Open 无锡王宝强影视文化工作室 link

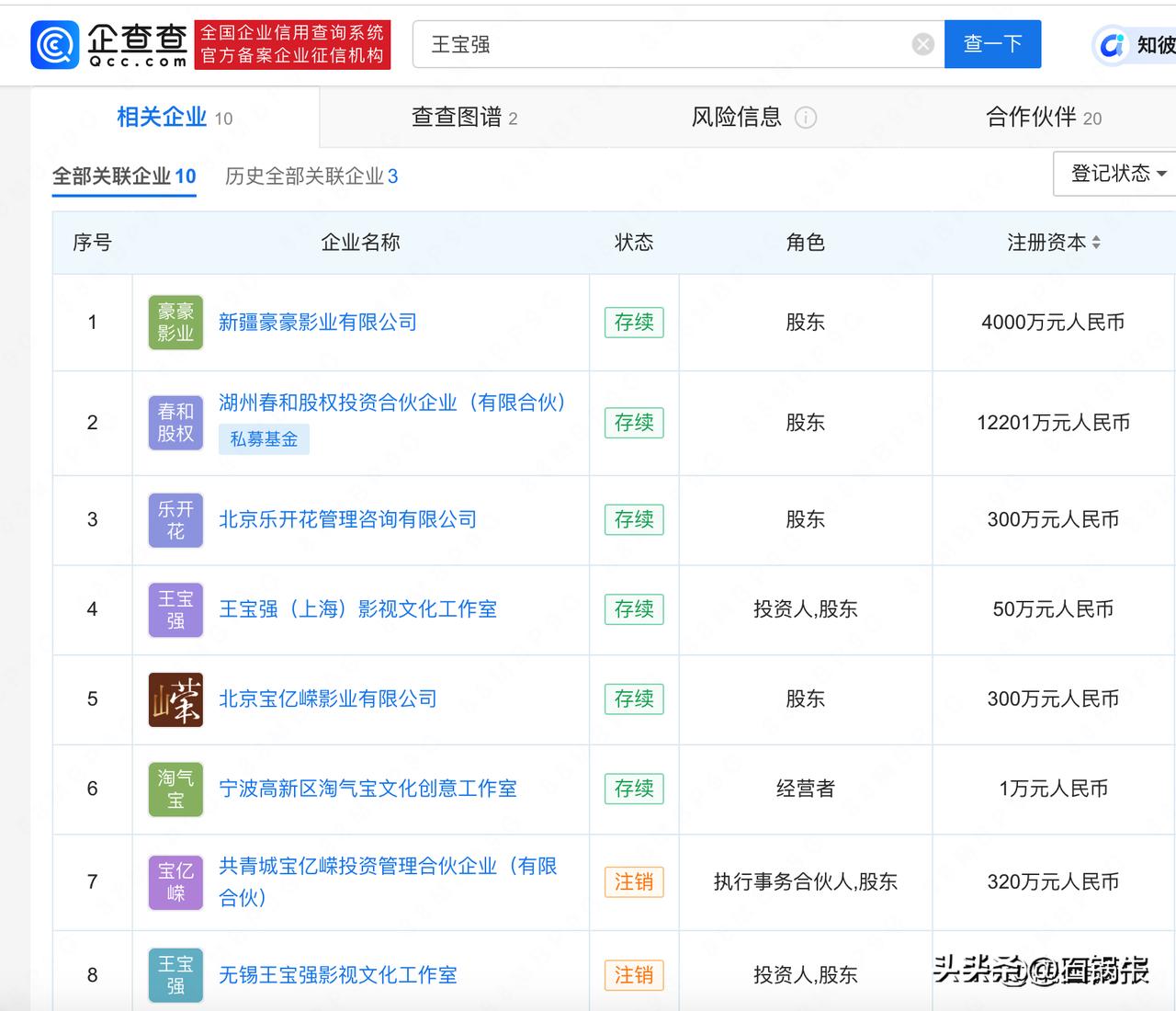(x=338, y=975)
